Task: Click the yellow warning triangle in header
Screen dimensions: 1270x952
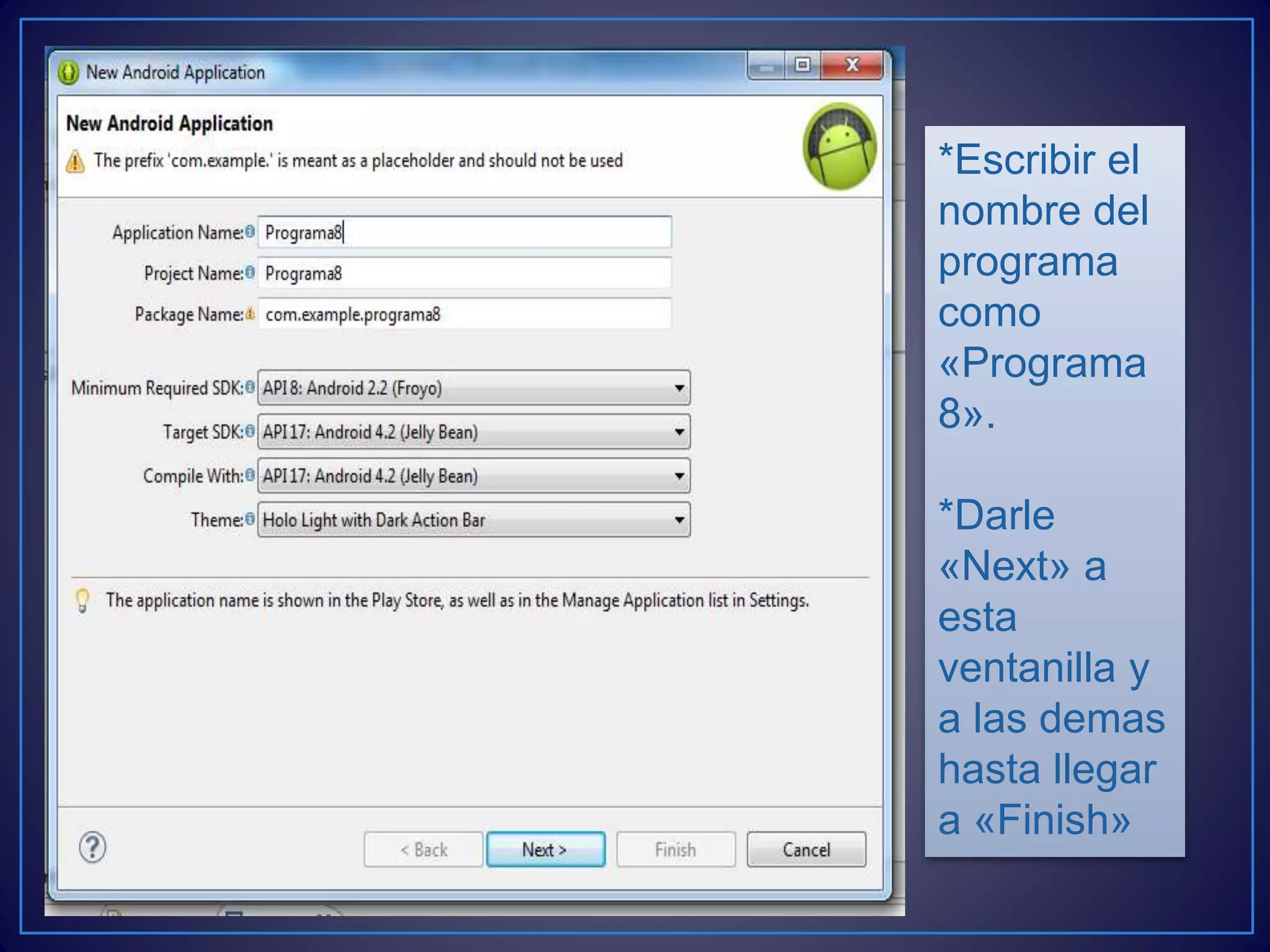Action: coord(76,162)
